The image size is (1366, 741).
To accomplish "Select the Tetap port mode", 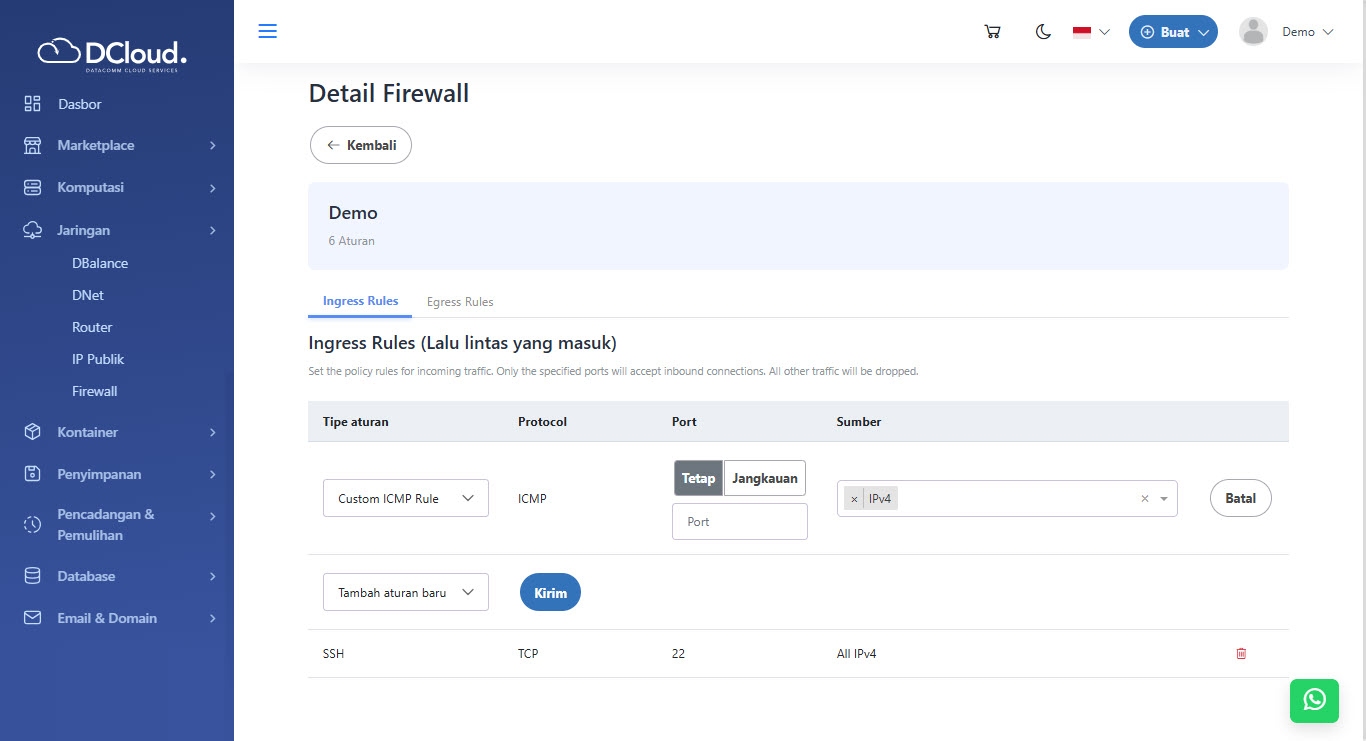I will tap(698, 478).
